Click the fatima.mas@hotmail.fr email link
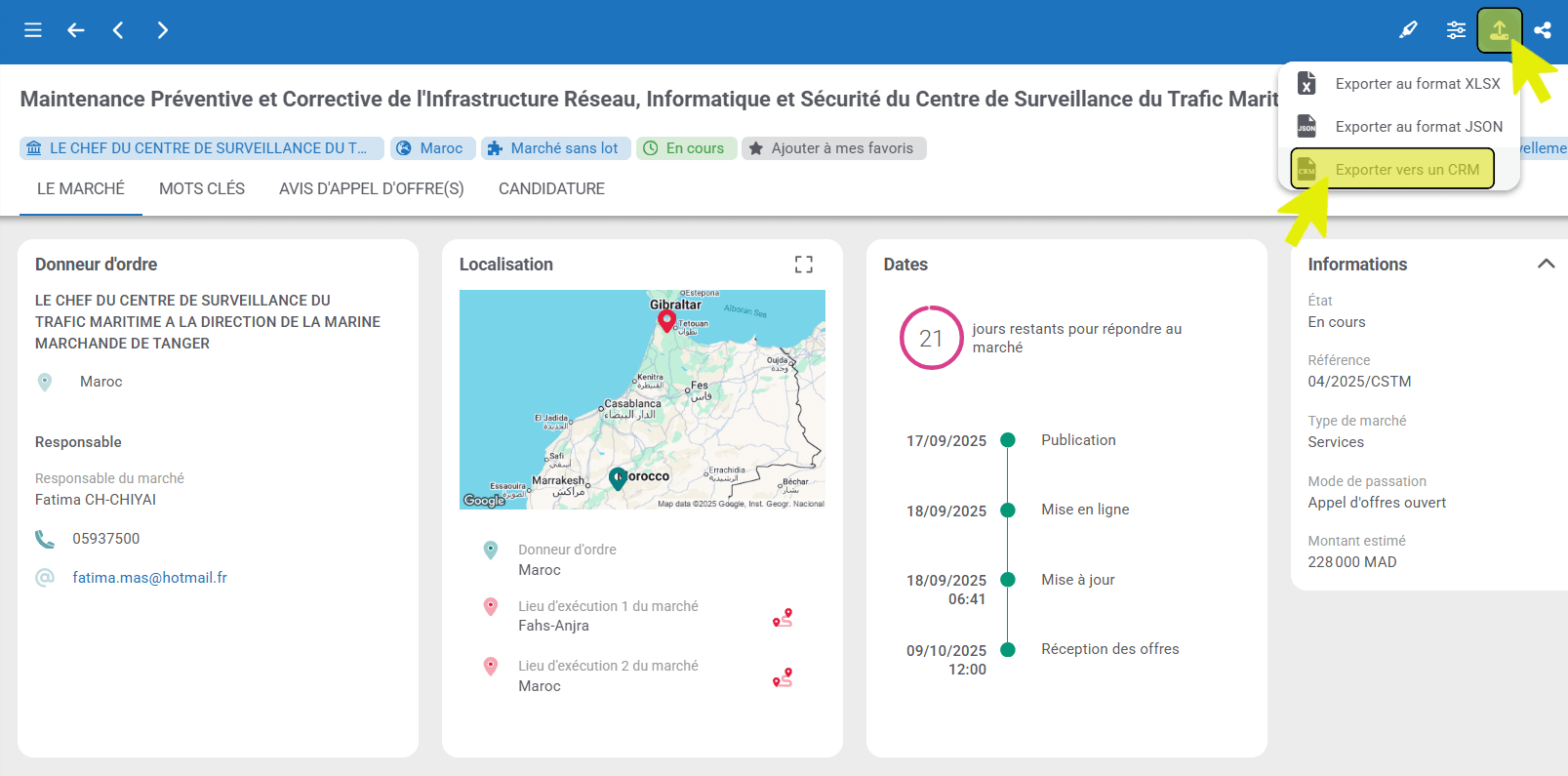Viewport: 1568px width, 776px height. pyautogui.click(x=149, y=578)
